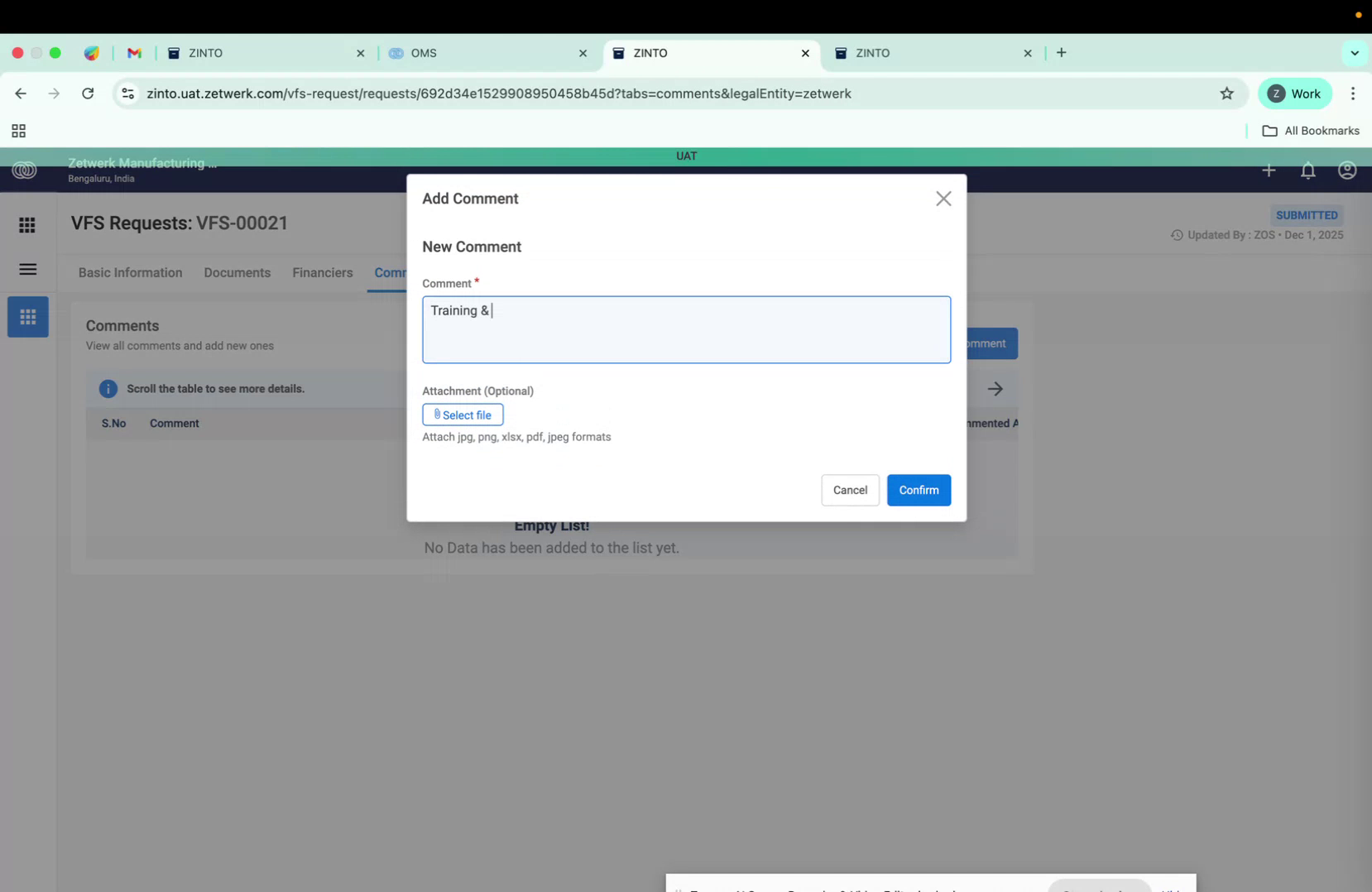Viewport: 1372px width, 892px height.
Task: Click the arrow to scroll comments table right
Action: [995, 388]
